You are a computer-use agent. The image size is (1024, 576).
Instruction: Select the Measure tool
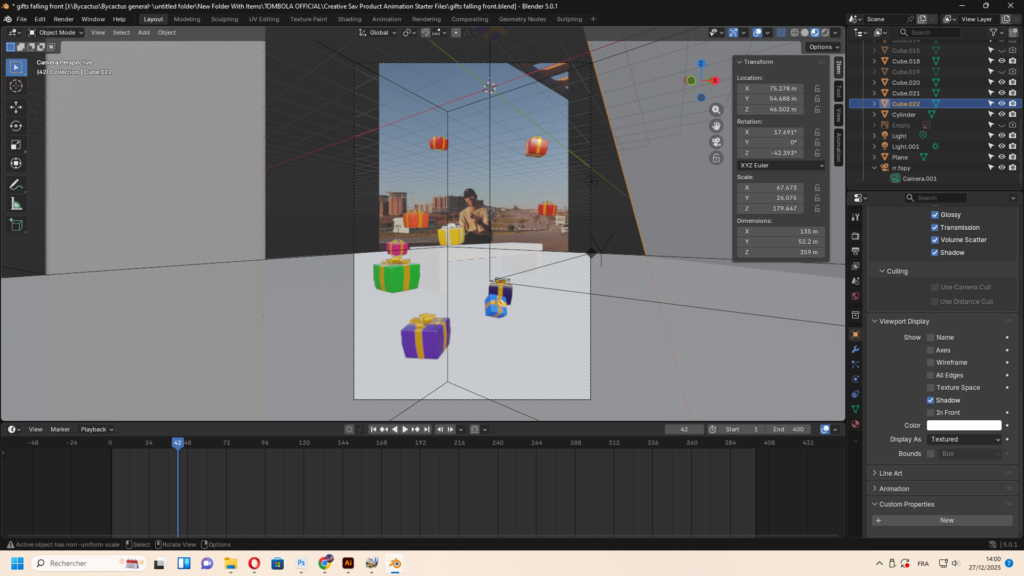click(16, 204)
